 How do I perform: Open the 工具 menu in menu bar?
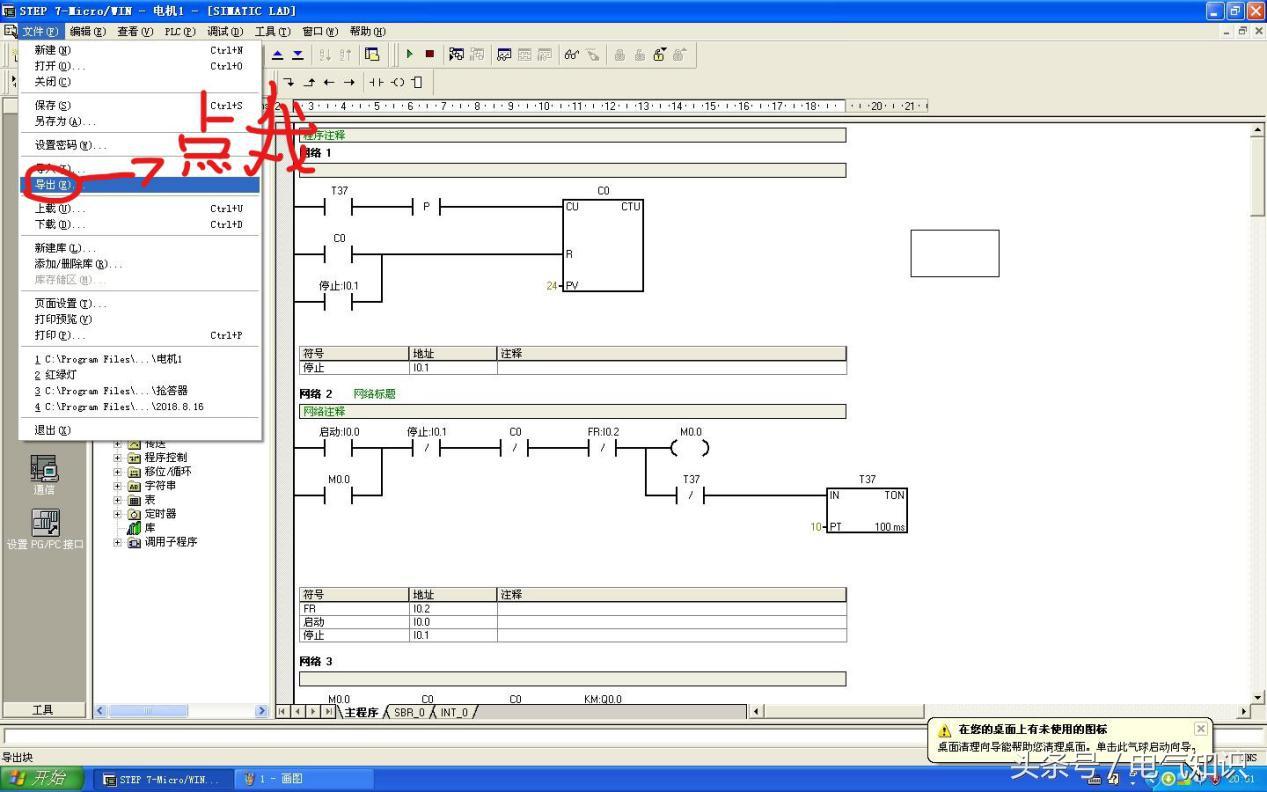coord(273,31)
